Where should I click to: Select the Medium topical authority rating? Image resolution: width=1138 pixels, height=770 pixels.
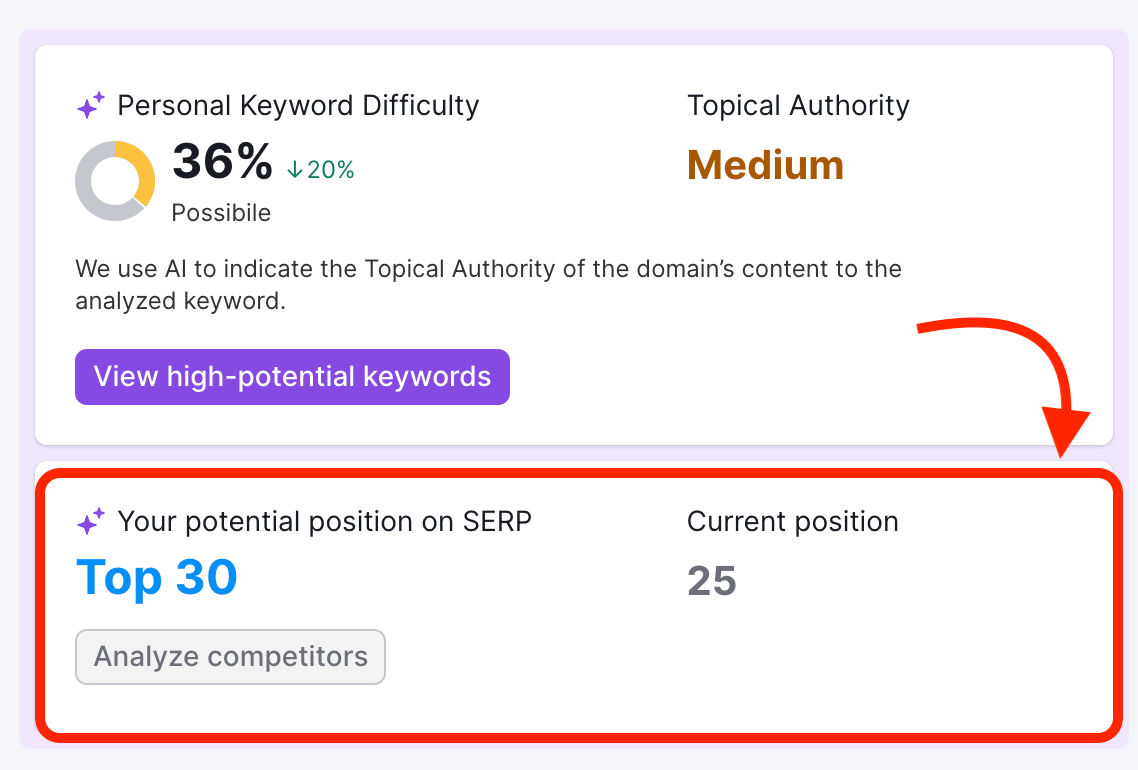coord(765,165)
